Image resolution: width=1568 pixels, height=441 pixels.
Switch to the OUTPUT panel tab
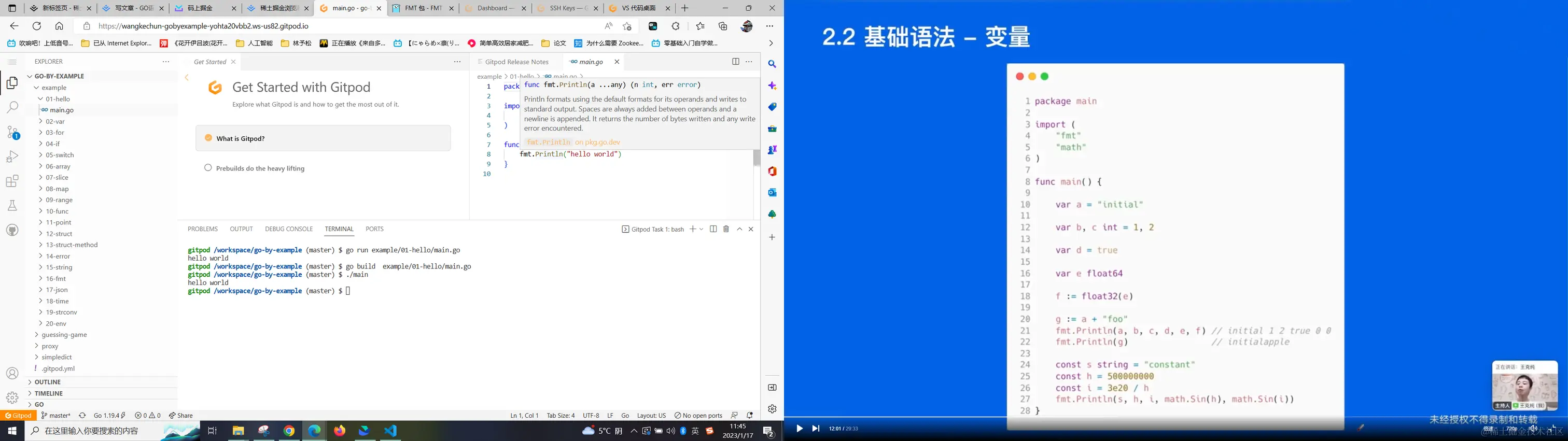(x=241, y=229)
